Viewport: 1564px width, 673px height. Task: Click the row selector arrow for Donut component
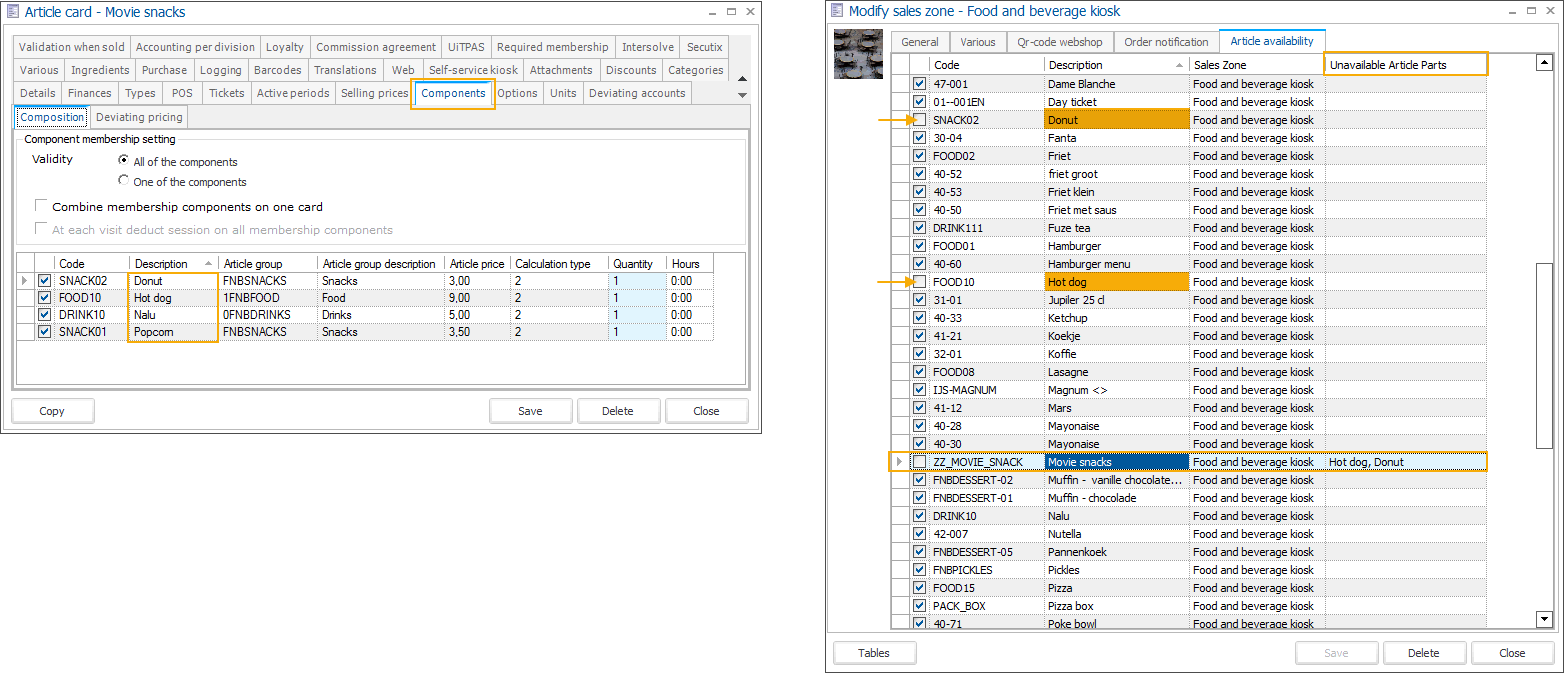[25, 282]
